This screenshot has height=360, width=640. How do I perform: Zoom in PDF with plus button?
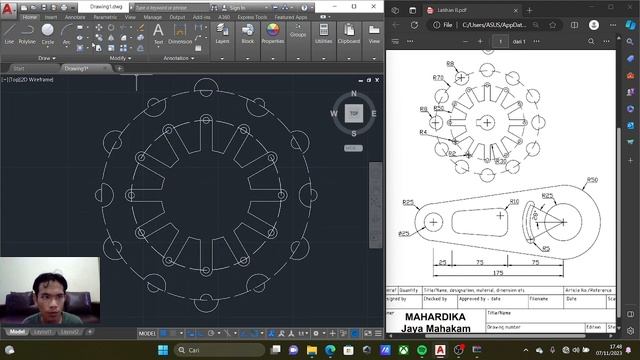[x=480, y=41]
